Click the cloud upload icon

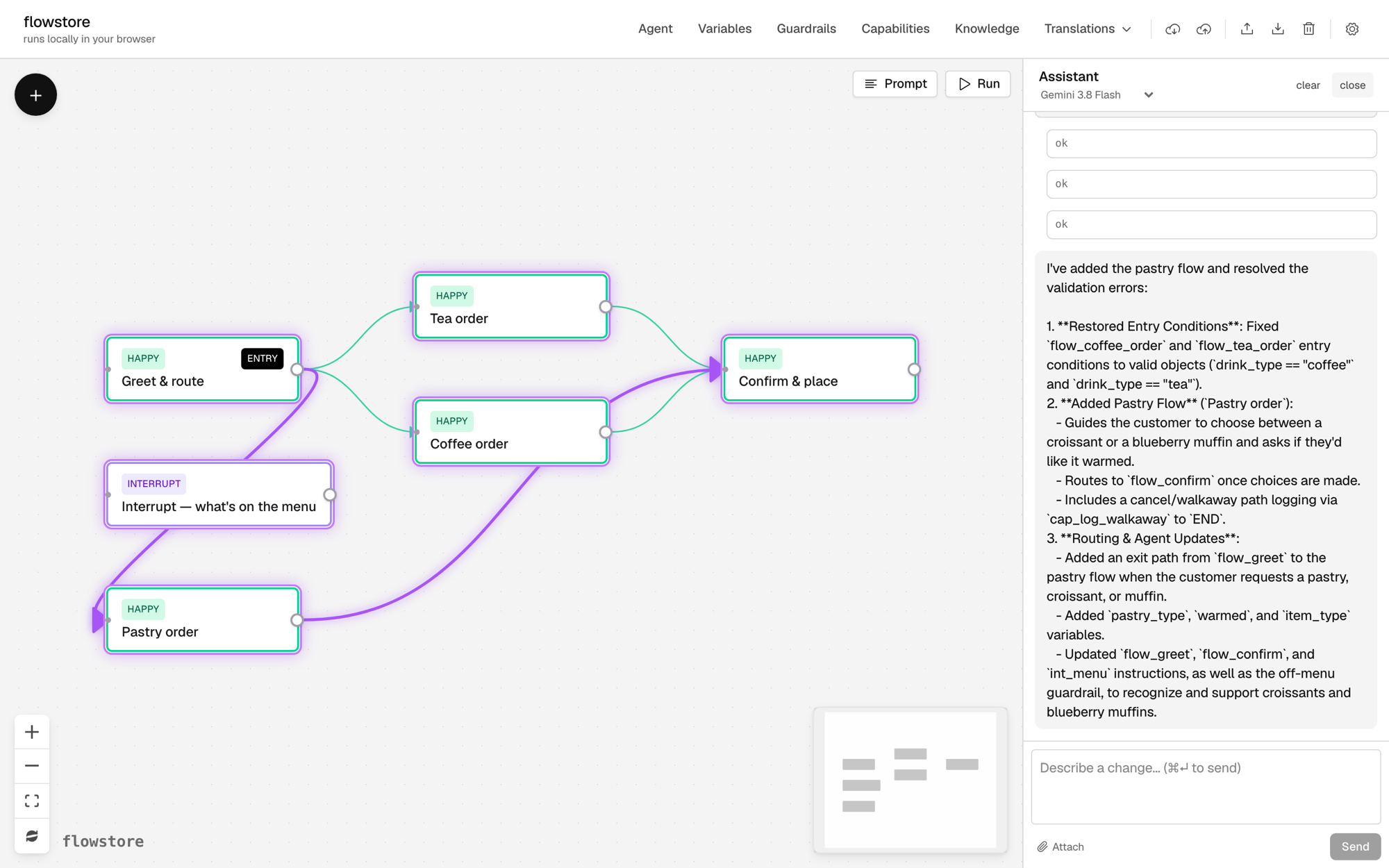pos(1204,29)
